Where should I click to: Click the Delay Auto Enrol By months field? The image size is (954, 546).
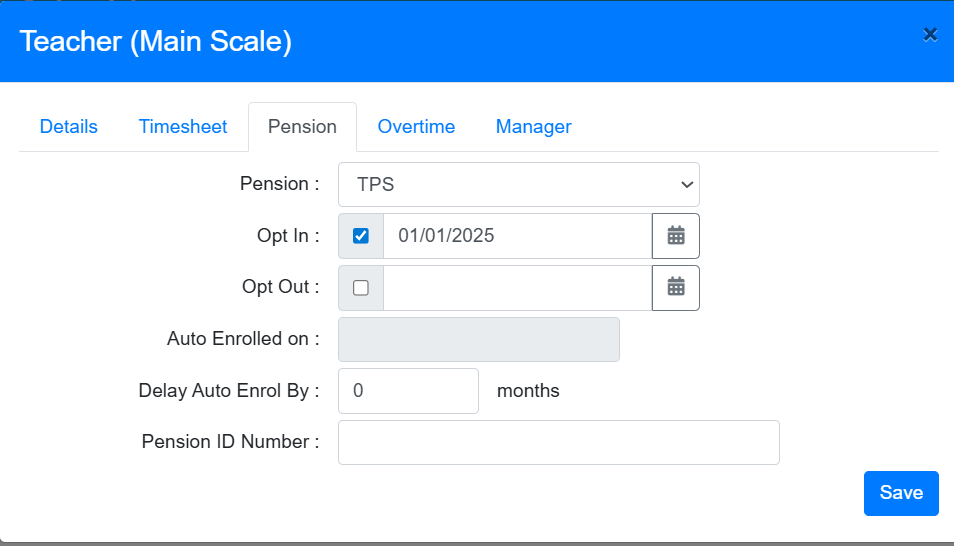click(x=408, y=391)
